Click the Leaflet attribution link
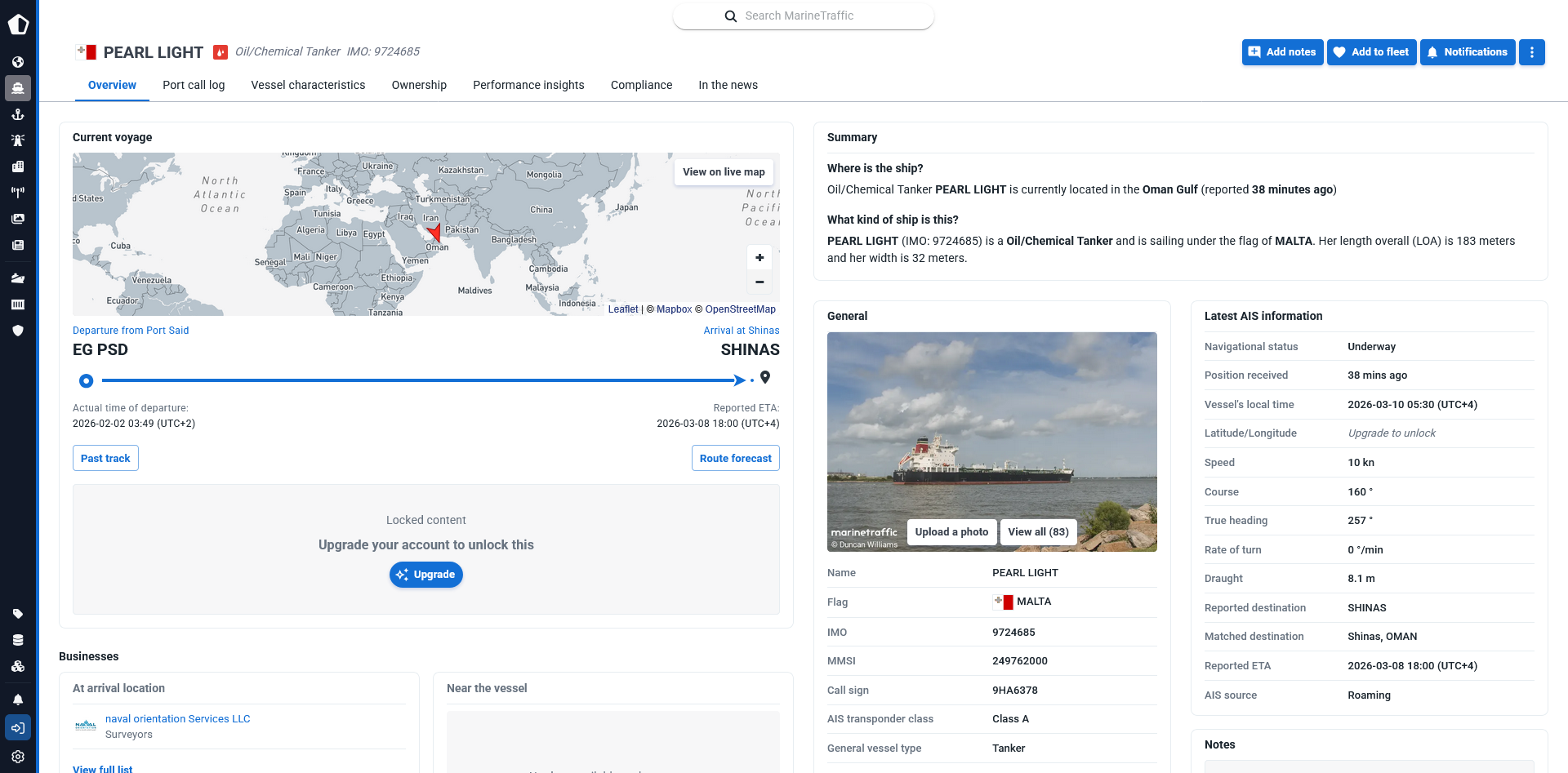 point(623,309)
